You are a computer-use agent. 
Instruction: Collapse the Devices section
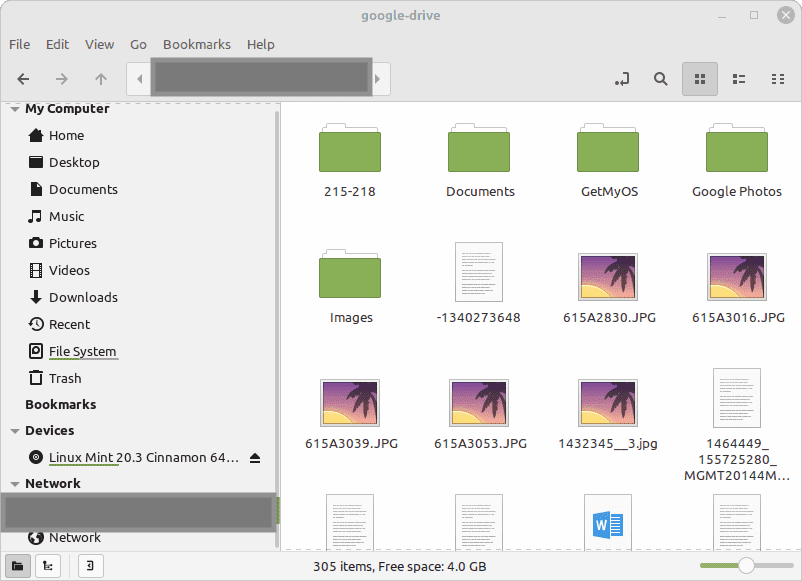pos(14,431)
